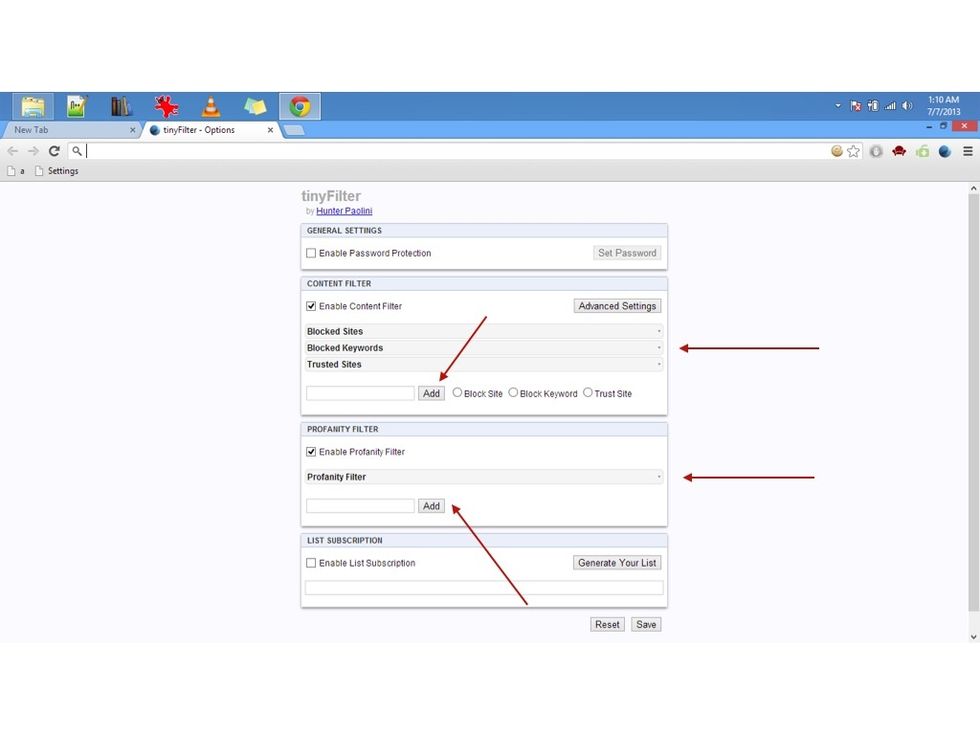Open Chrome's hamburger menu
Image resolution: width=980 pixels, height=735 pixels.
(967, 151)
